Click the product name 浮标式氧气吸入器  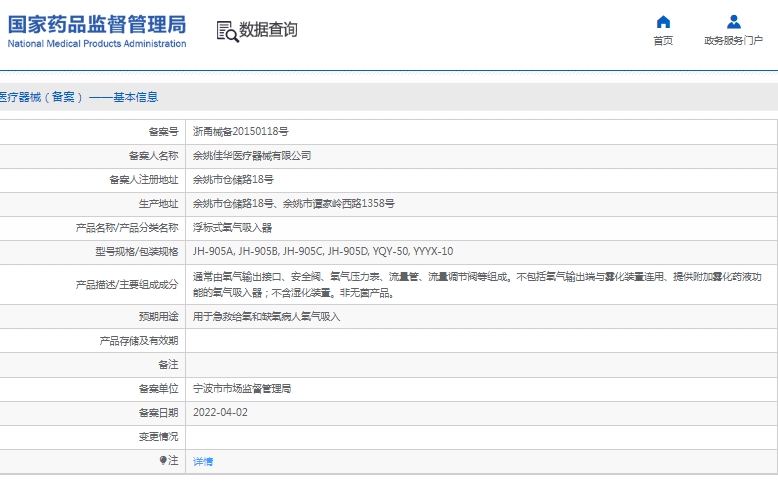coord(233,228)
